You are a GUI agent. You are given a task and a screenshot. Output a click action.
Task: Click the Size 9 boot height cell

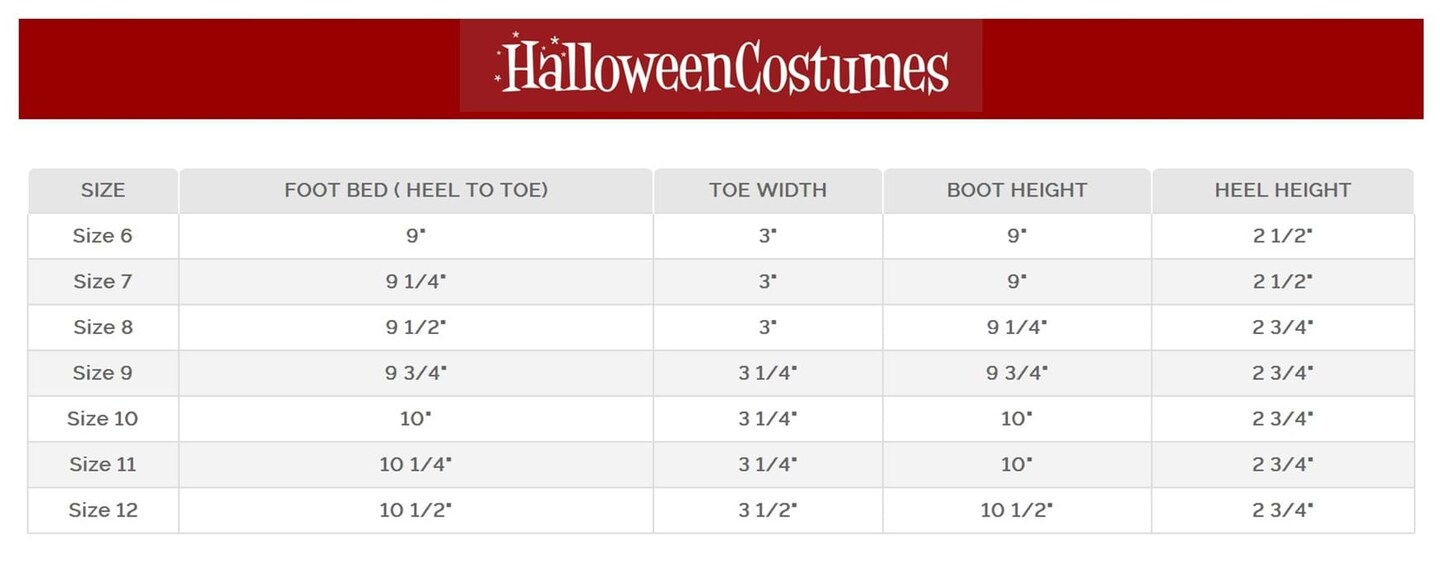tap(1017, 373)
